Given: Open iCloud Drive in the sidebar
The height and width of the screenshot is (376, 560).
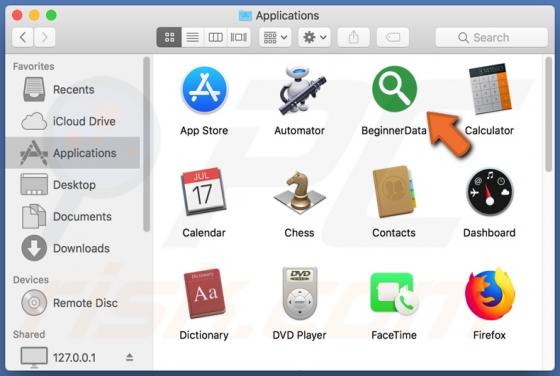Looking at the screenshot, I should coord(72,121).
